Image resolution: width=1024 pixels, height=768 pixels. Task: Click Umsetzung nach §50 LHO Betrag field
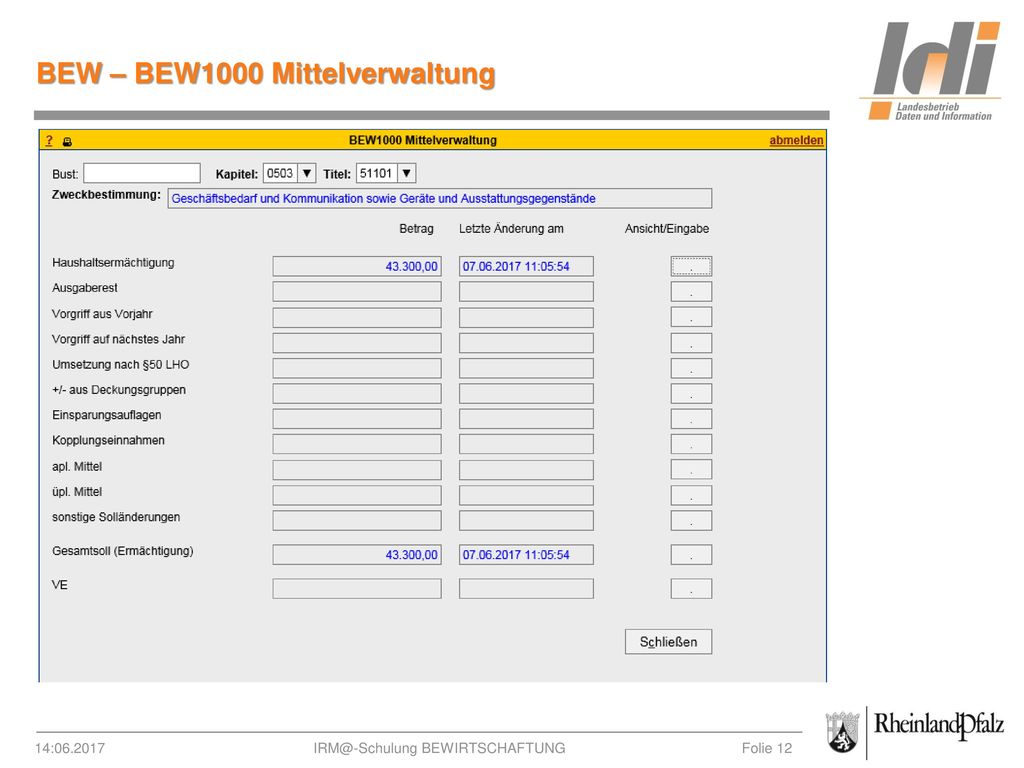point(357,368)
